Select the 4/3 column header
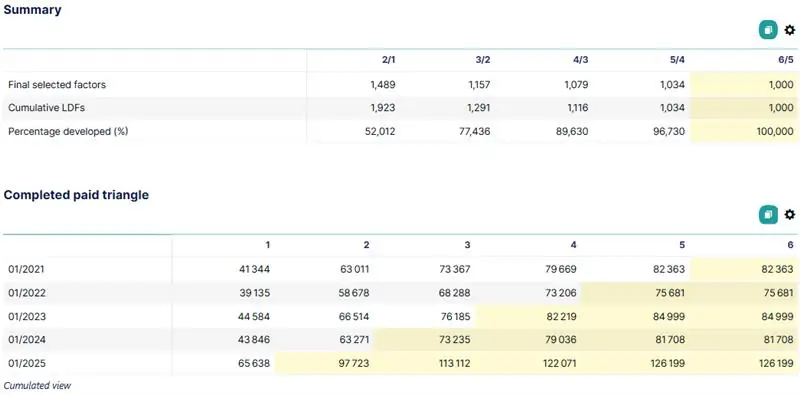The width and height of the screenshot is (800, 395). point(581,60)
